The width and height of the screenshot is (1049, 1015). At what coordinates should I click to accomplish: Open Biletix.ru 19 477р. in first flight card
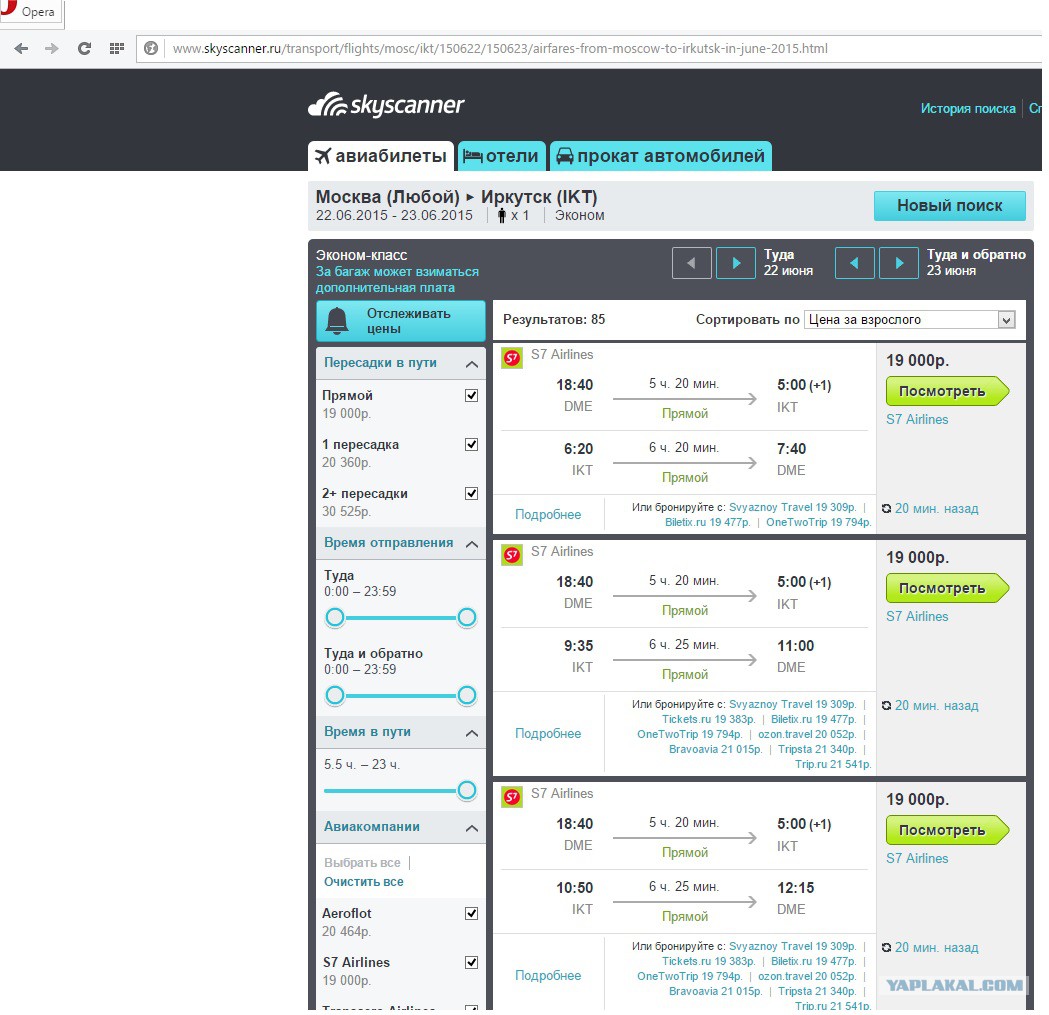[x=708, y=522]
